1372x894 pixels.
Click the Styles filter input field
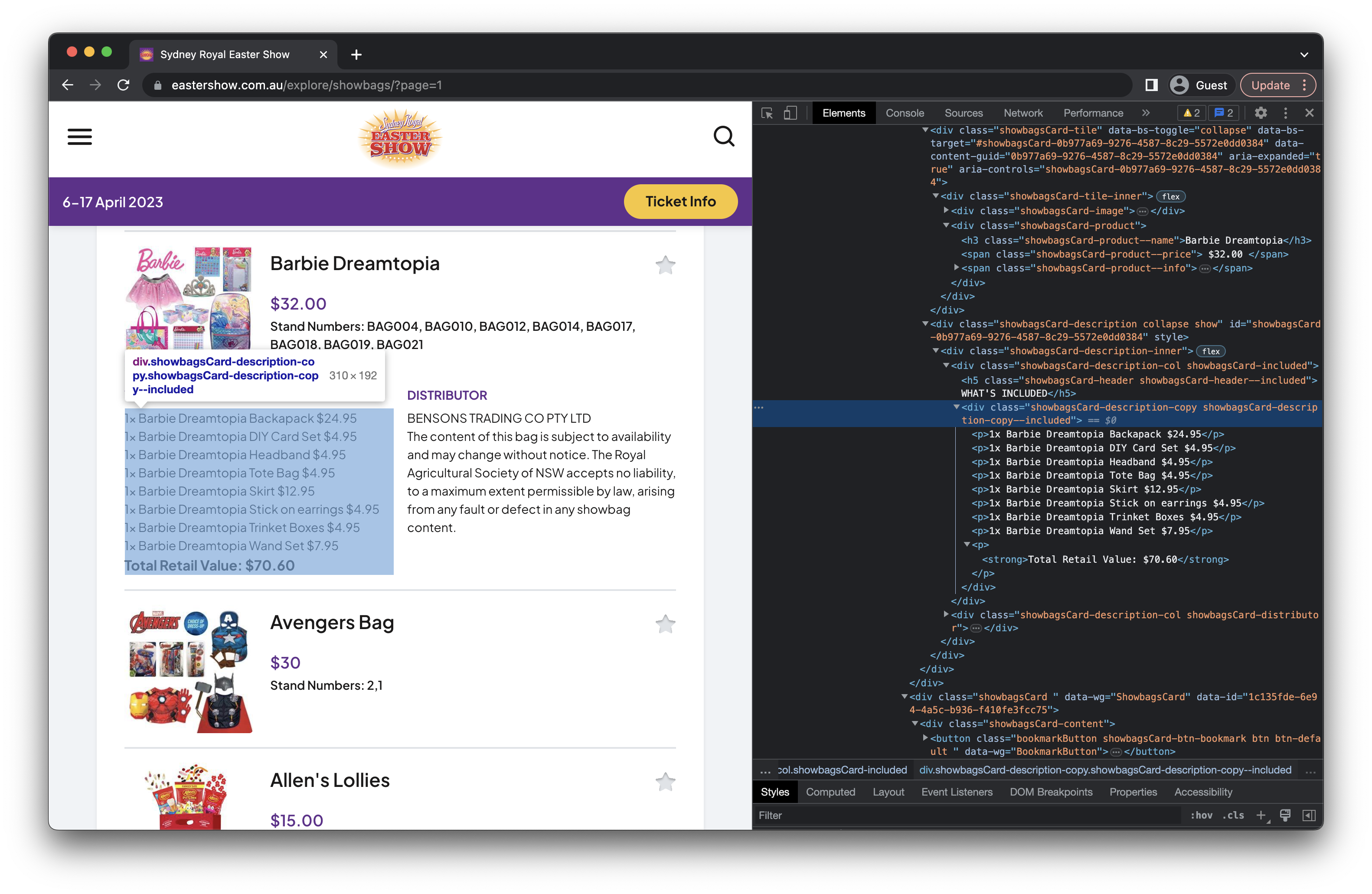pos(968,815)
